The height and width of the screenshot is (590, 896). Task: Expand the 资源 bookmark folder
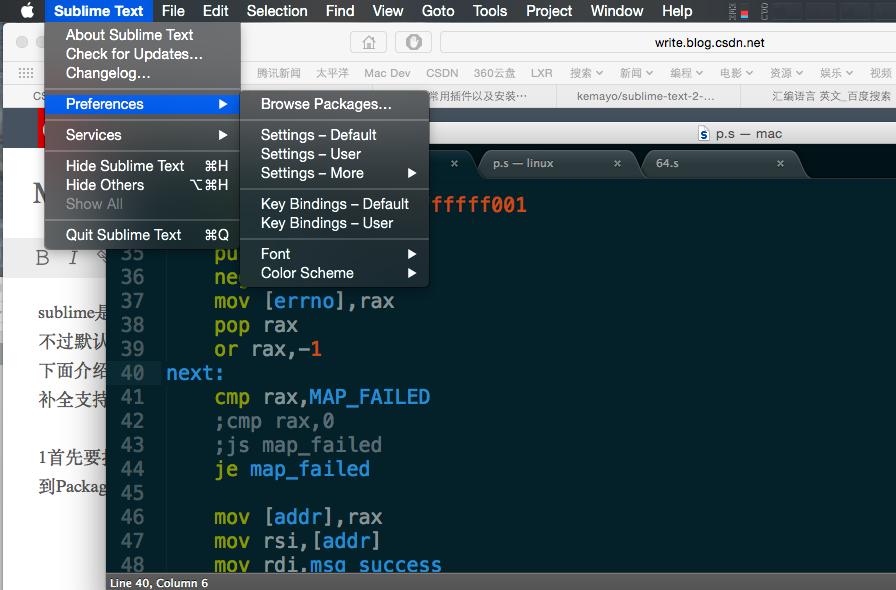pyautogui.click(x=786, y=73)
